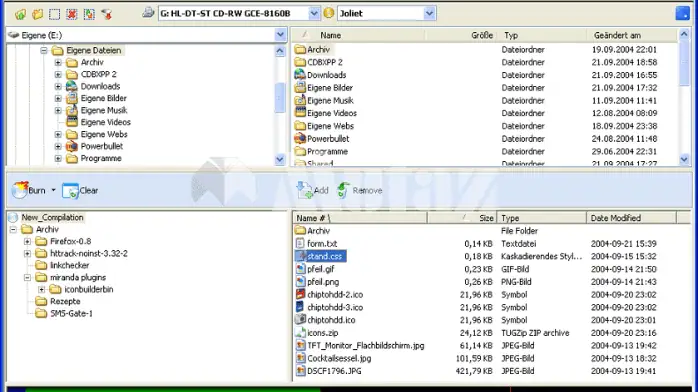Select TFT_Monitor_Flachbildschirm.jpg file
Image resolution: width=698 pixels, height=392 pixels.
point(365,346)
